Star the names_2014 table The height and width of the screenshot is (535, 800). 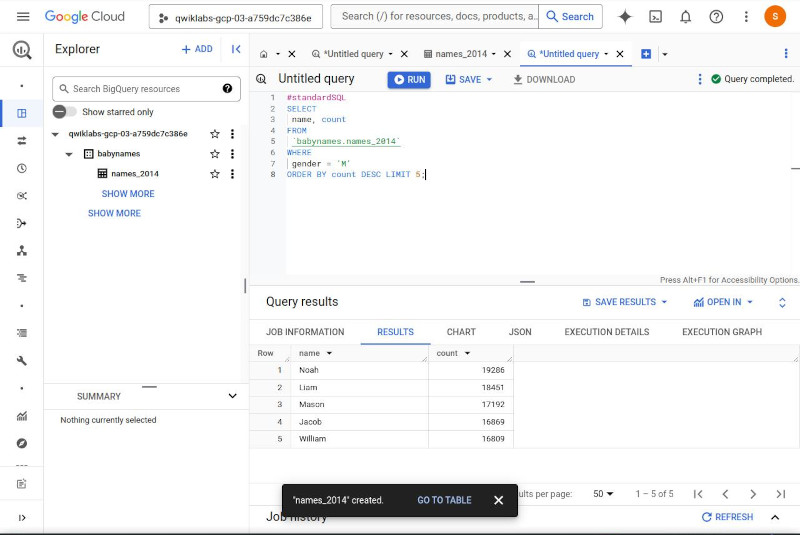coord(215,174)
